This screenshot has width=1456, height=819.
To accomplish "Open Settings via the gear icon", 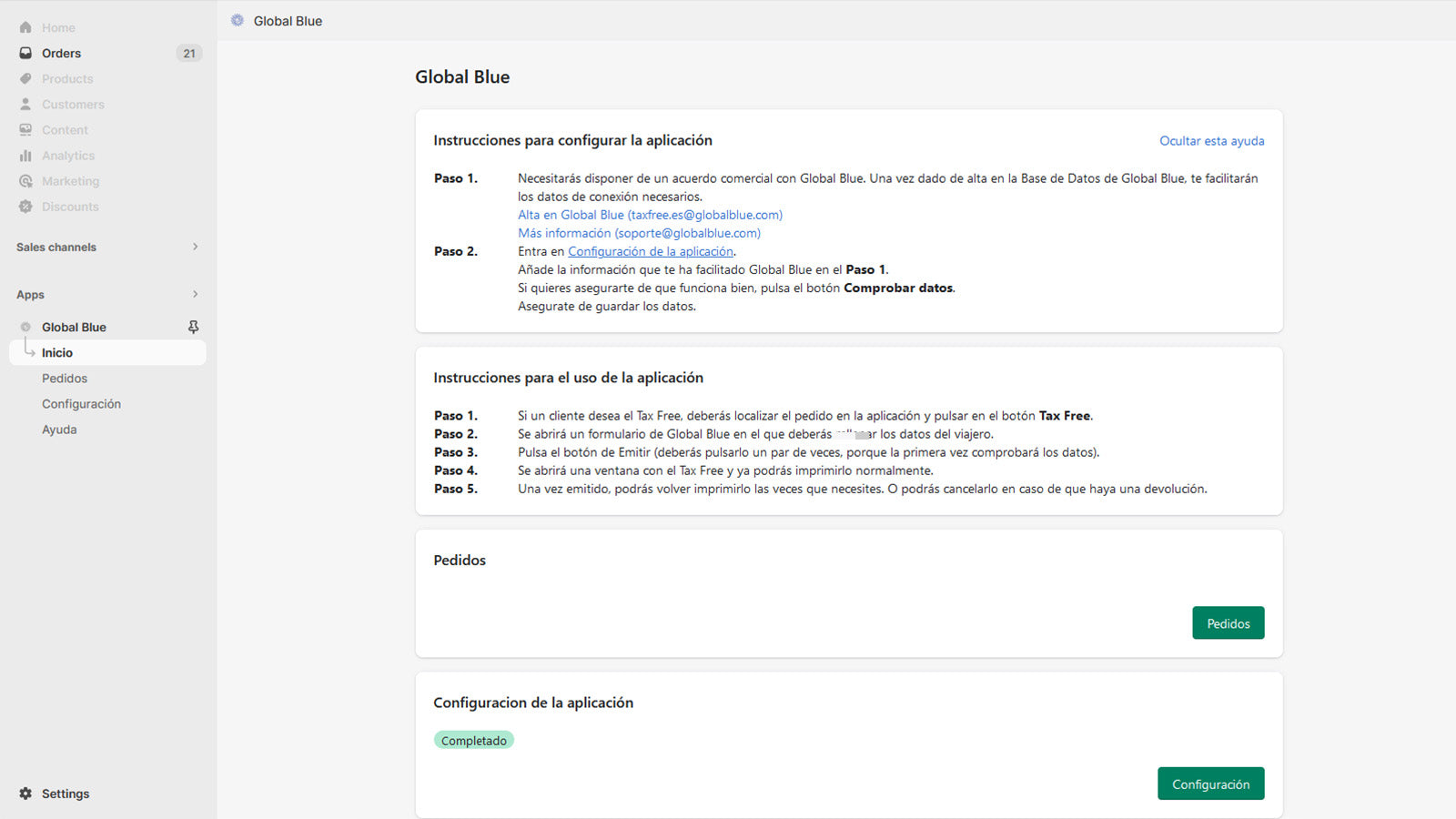I will click(25, 793).
